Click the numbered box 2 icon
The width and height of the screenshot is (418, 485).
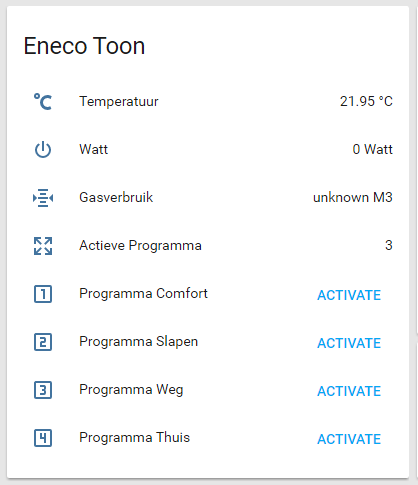pos(43,342)
